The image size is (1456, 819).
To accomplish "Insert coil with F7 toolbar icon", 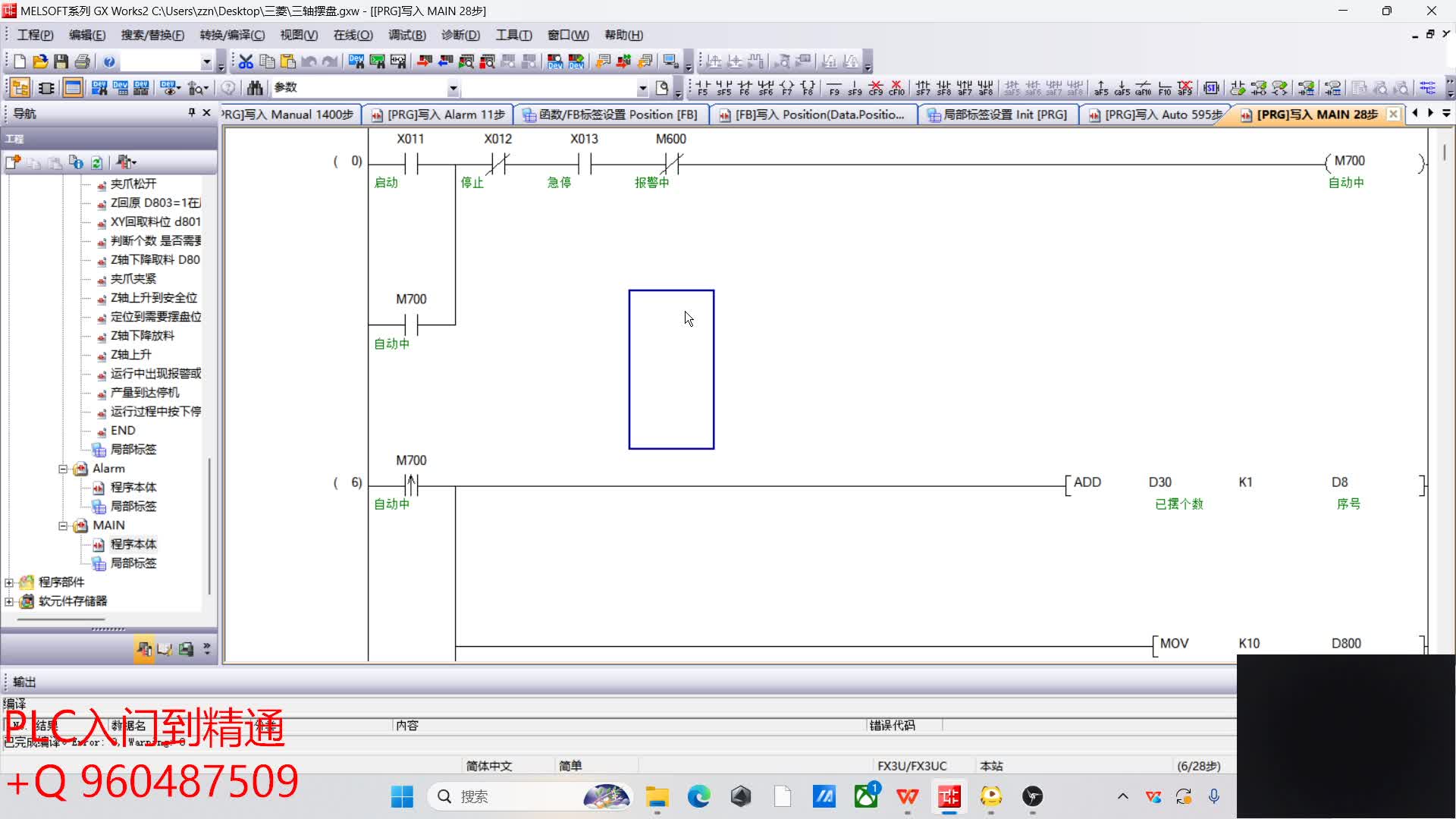I will [786, 88].
